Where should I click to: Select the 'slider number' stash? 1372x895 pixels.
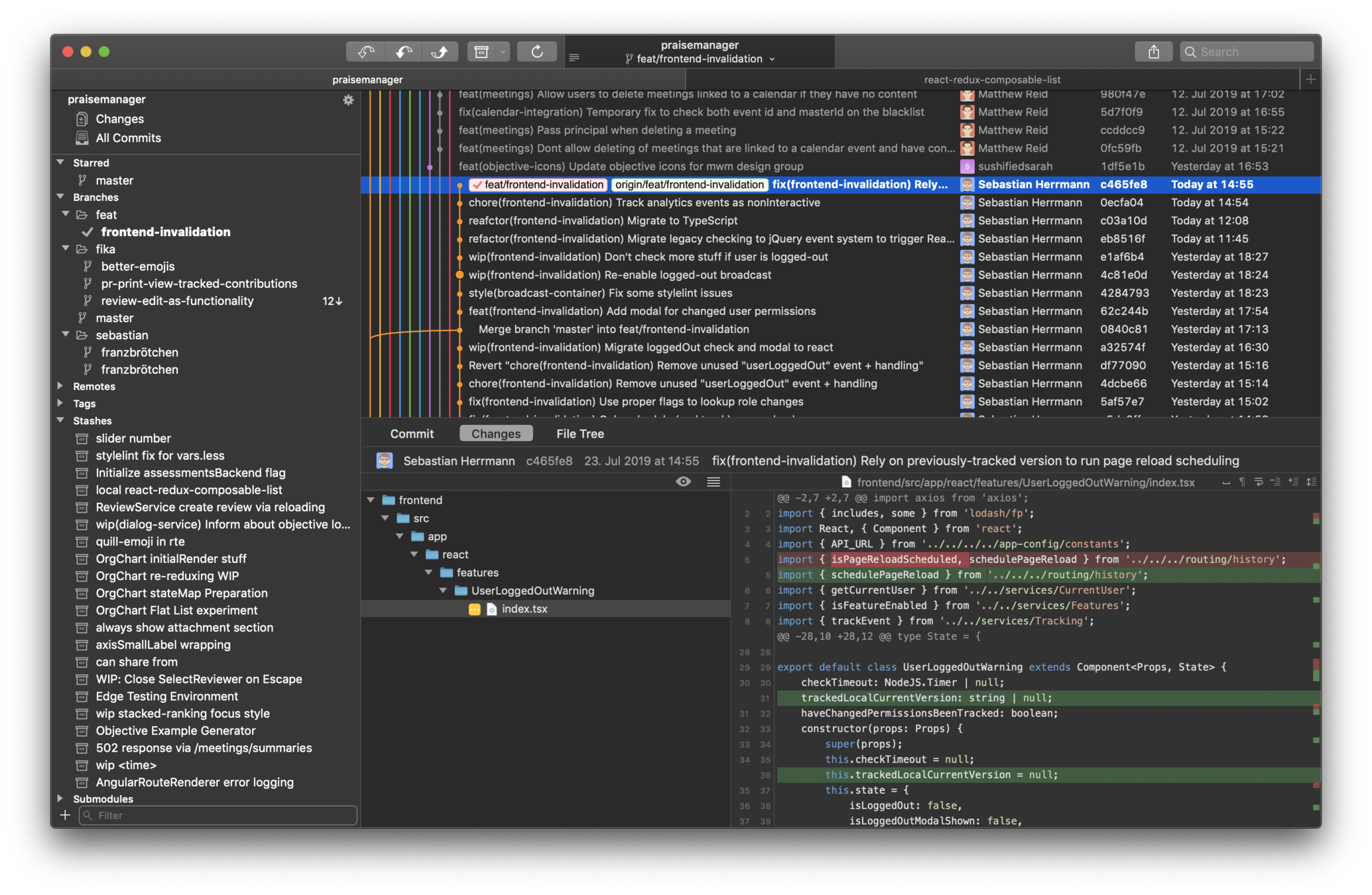point(133,438)
